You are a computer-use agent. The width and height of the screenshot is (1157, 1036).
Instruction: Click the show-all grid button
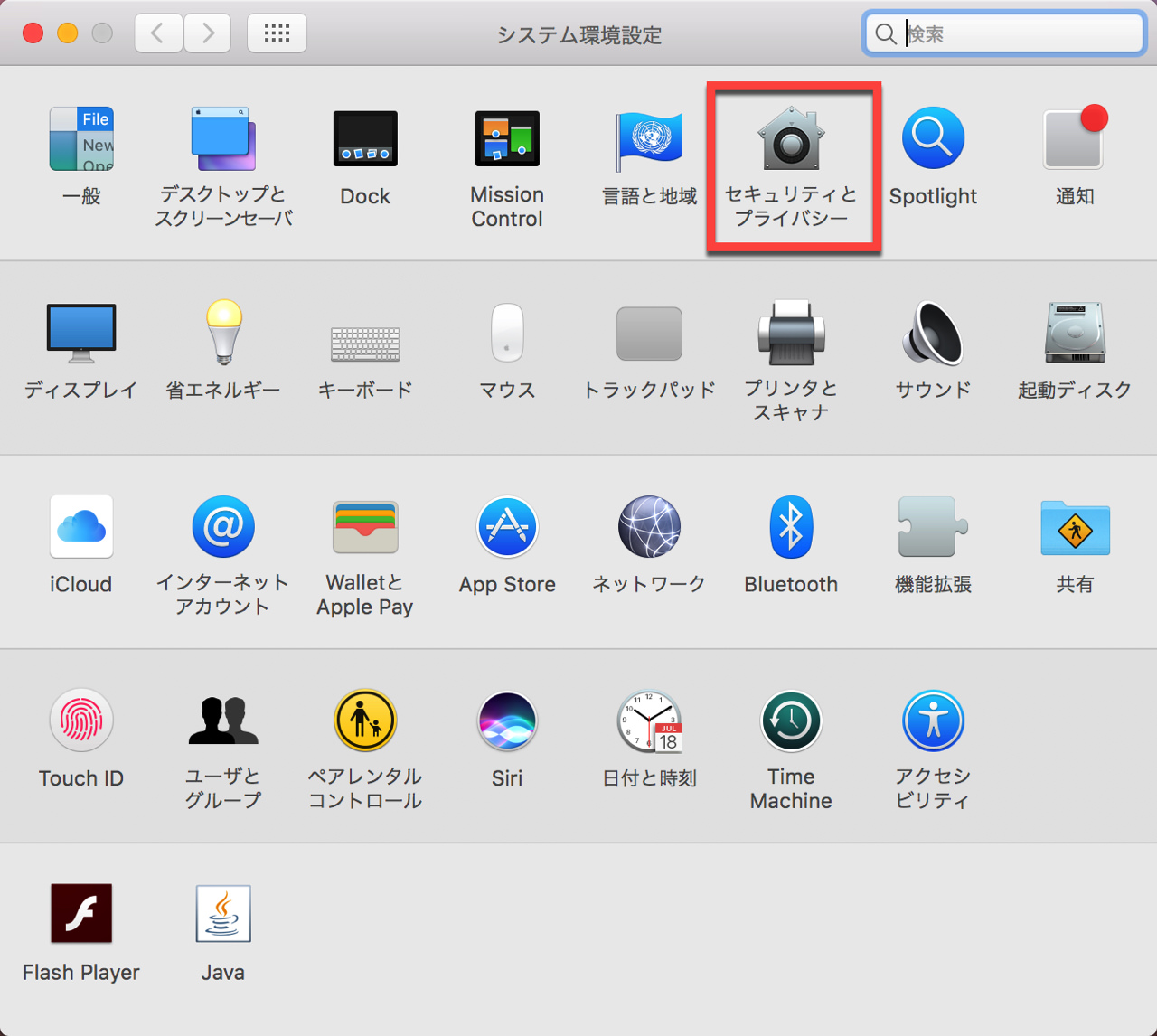click(x=277, y=33)
